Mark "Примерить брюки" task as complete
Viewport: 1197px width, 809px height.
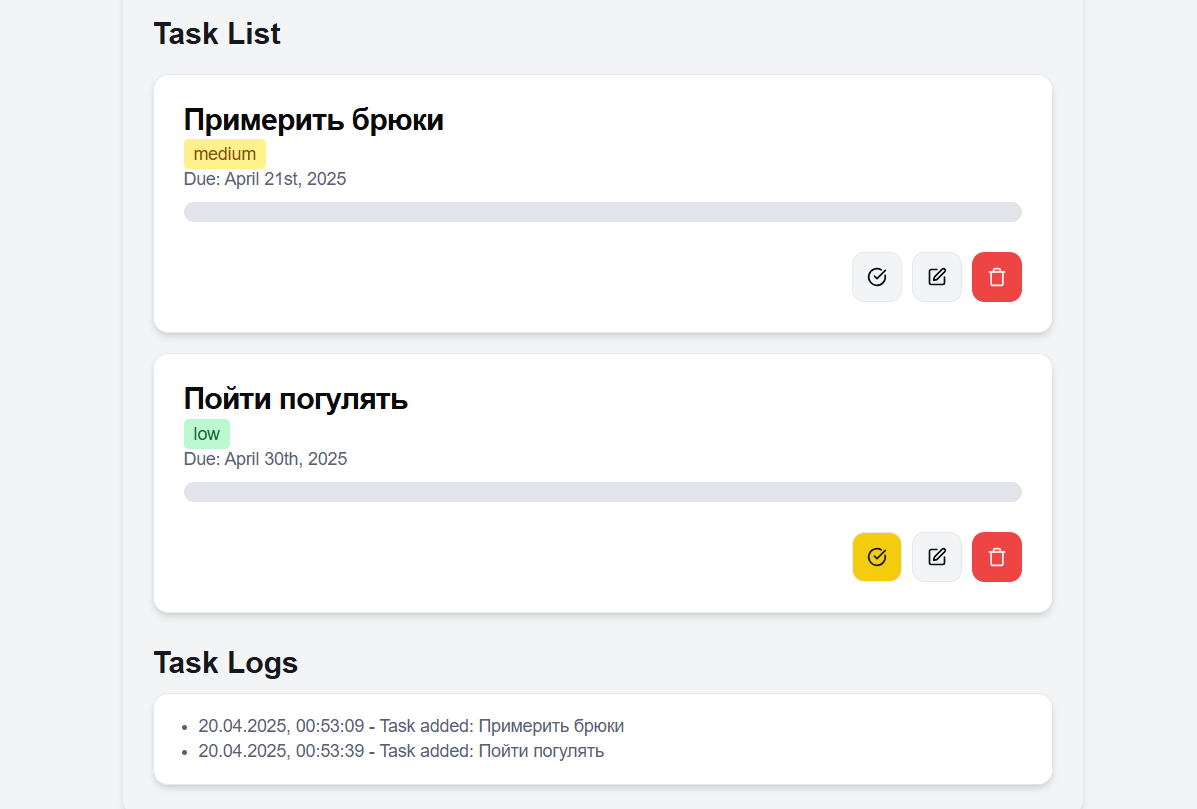[x=877, y=277]
